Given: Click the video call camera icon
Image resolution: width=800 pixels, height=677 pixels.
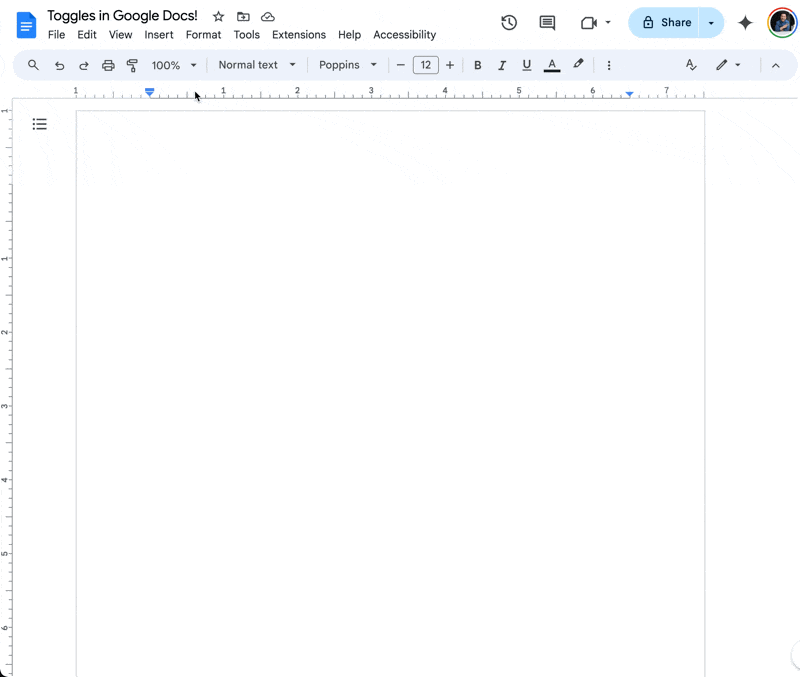Looking at the screenshot, I should tap(589, 22).
